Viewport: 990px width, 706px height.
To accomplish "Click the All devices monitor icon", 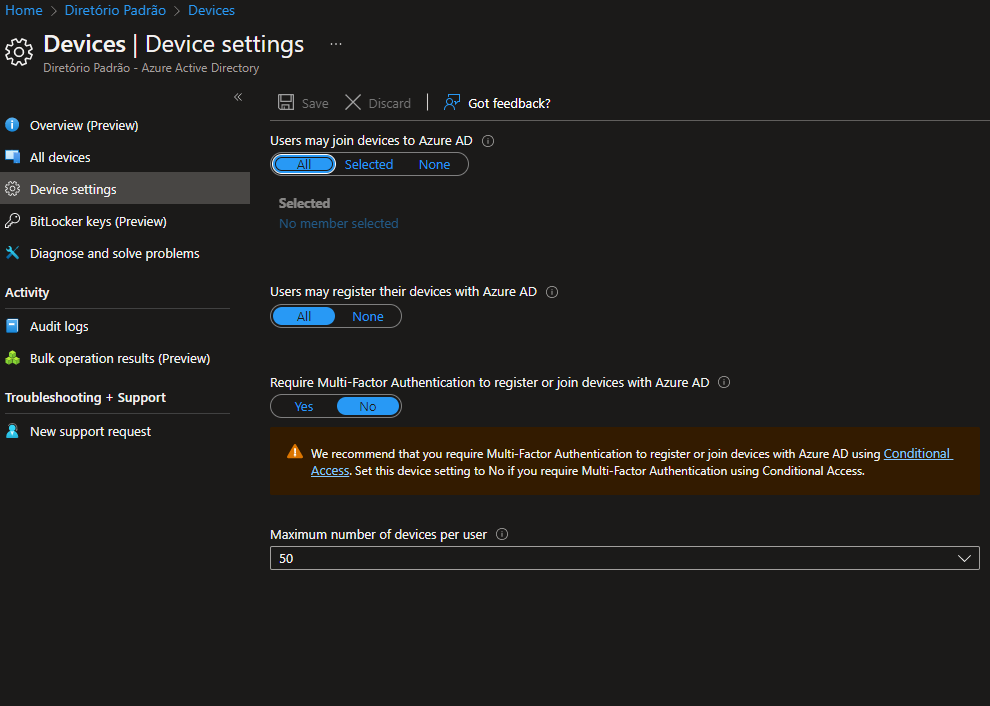I will point(12,157).
